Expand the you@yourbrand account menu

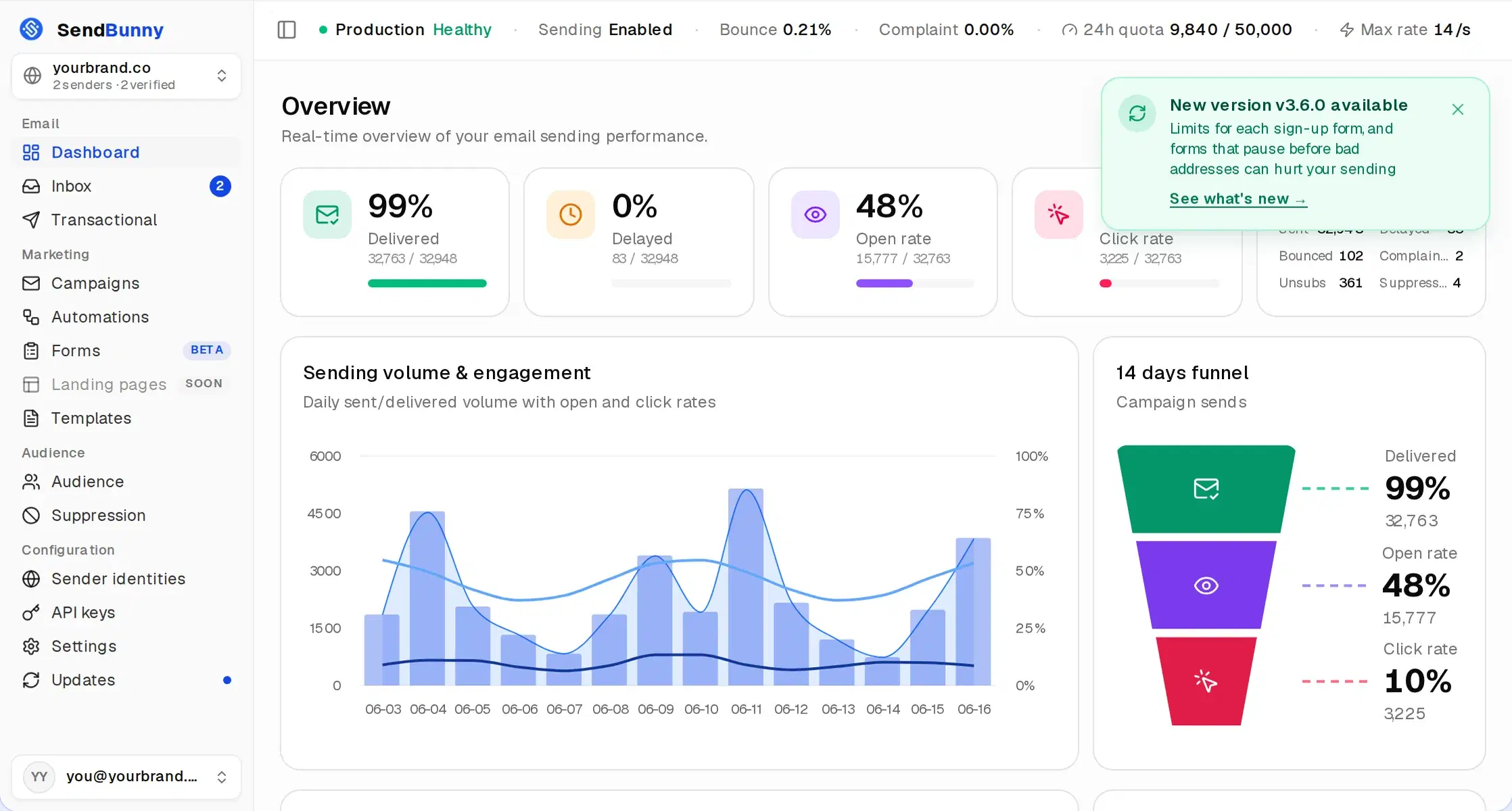point(126,777)
